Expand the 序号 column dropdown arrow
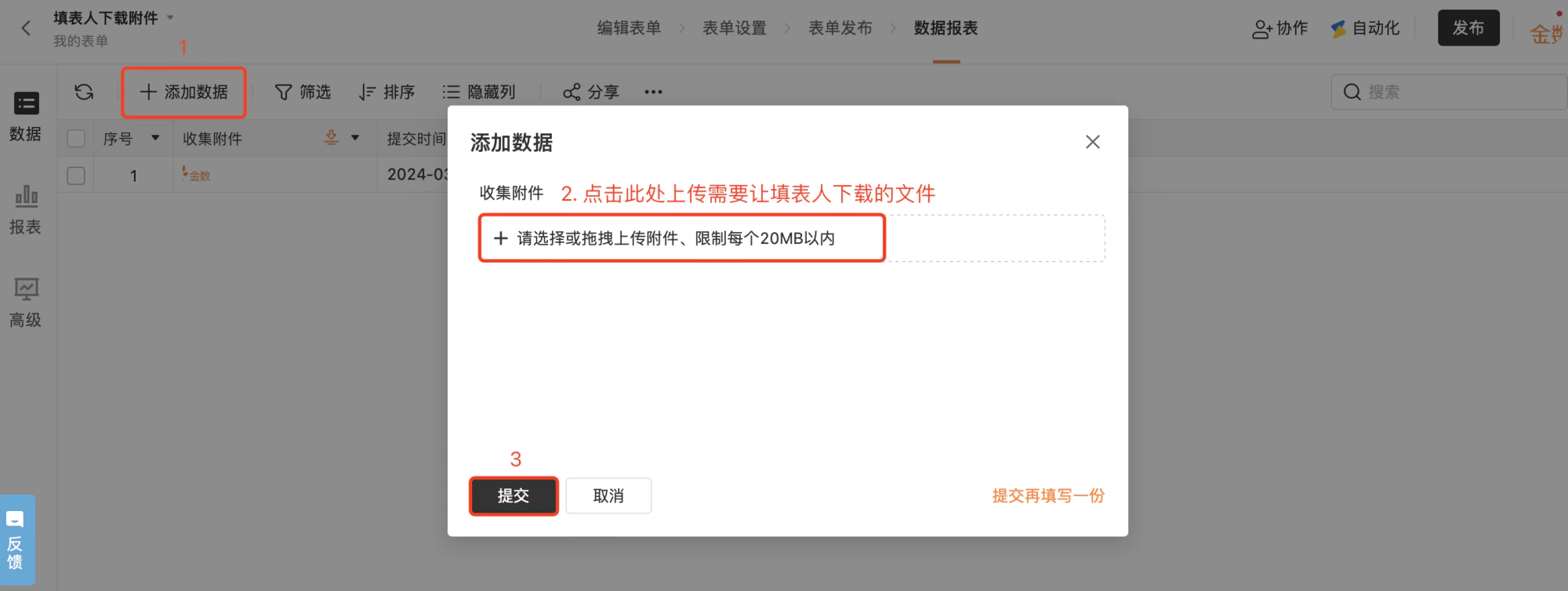Image resolution: width=1568 pixels, height=591 pixels. (x=155, y=138)
